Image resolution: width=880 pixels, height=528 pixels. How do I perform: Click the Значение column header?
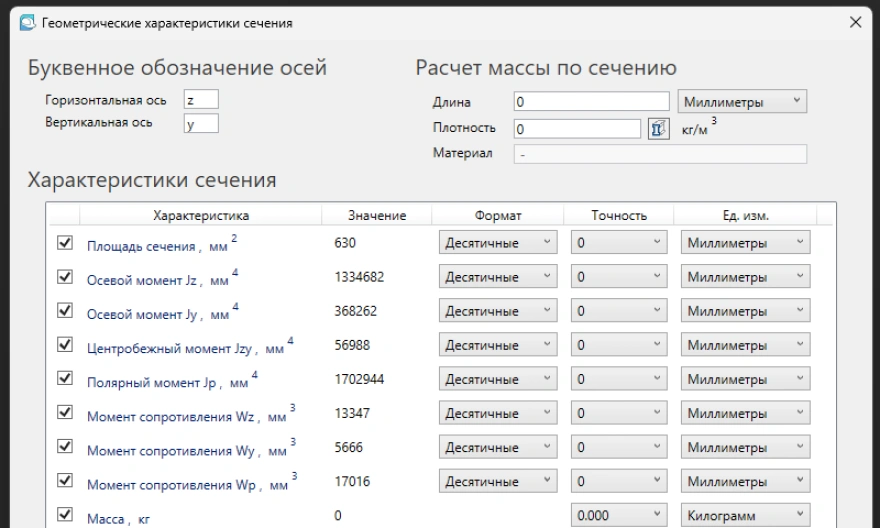click(376, 215)
